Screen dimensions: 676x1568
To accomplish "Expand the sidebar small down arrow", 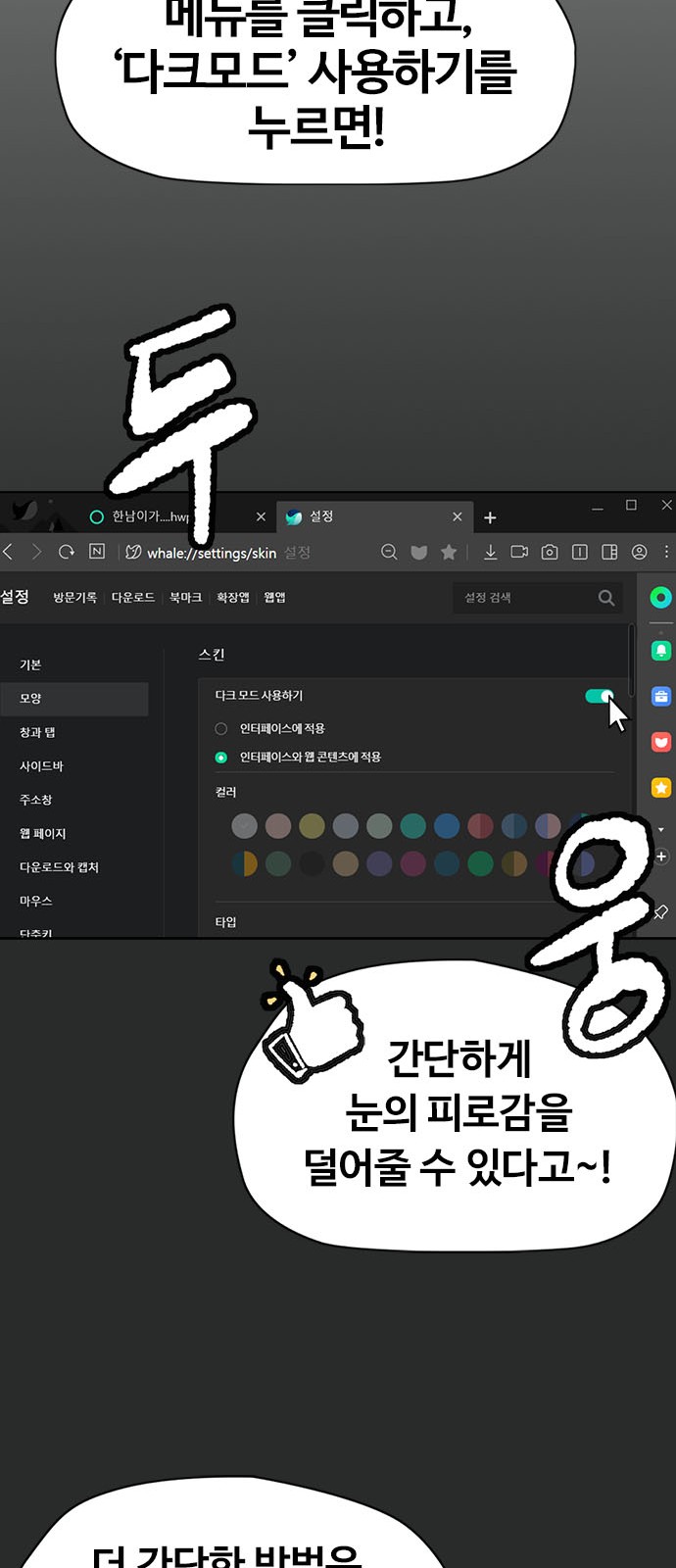I will tap(661, 830).
